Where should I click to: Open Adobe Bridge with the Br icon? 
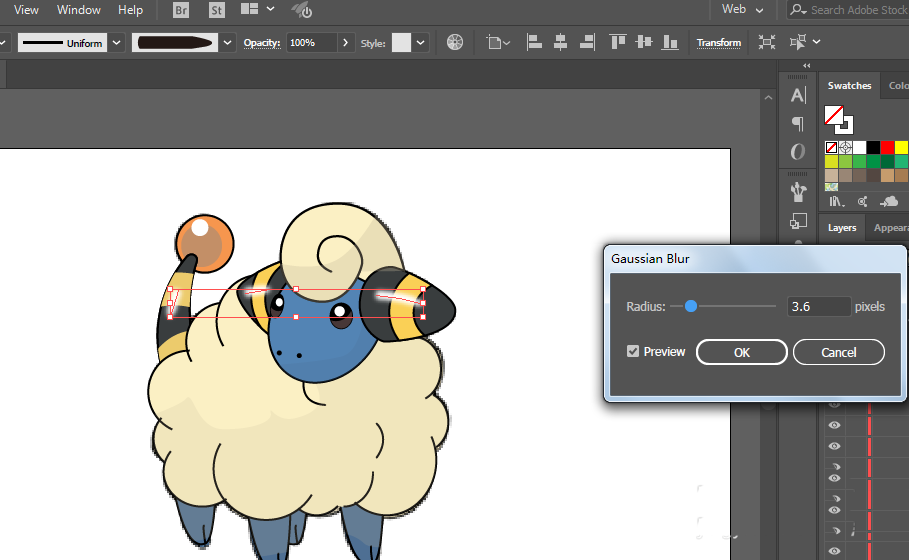coord(181,10)
